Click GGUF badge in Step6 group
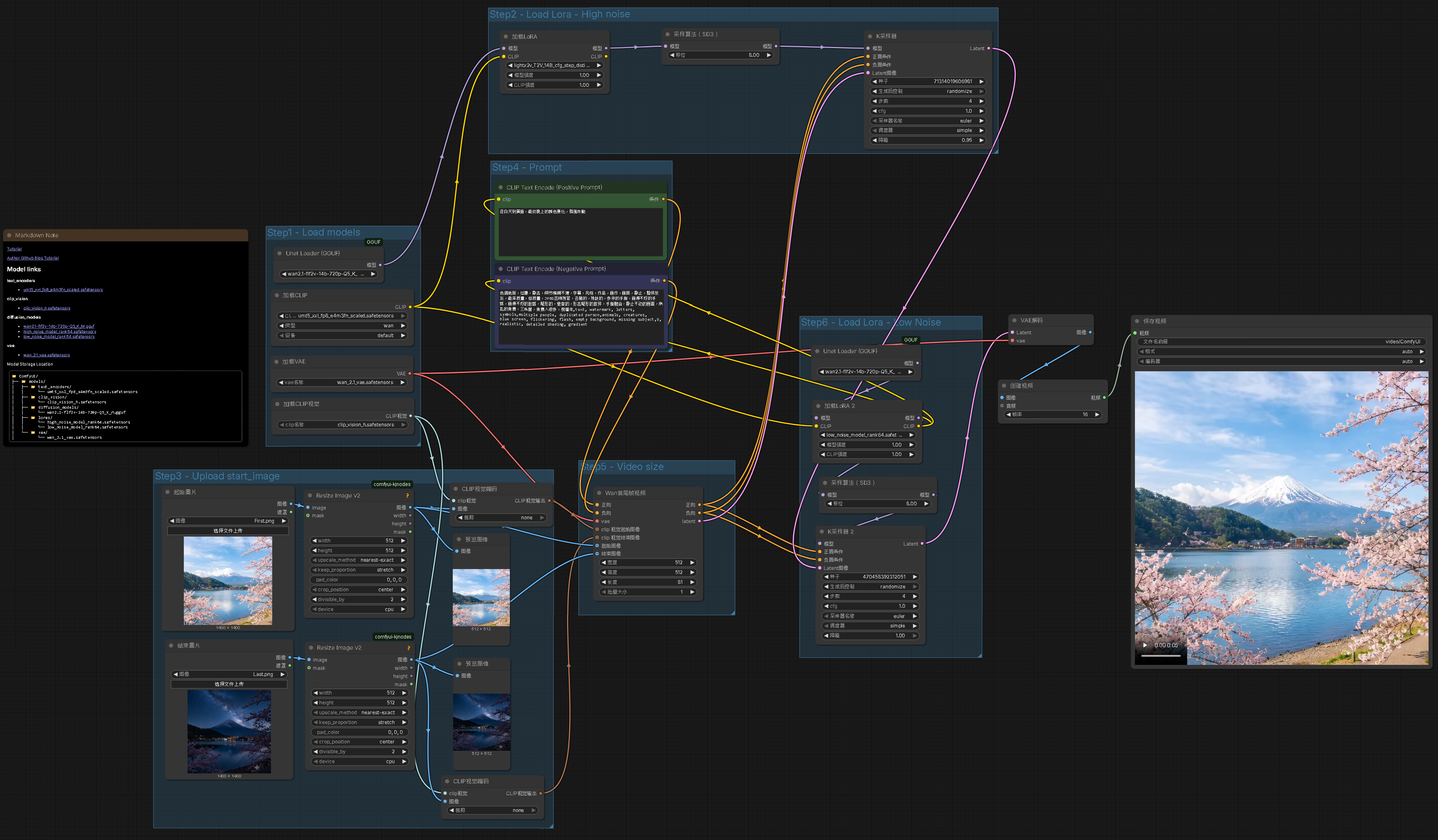1438x840 pixels. [911, 340]
